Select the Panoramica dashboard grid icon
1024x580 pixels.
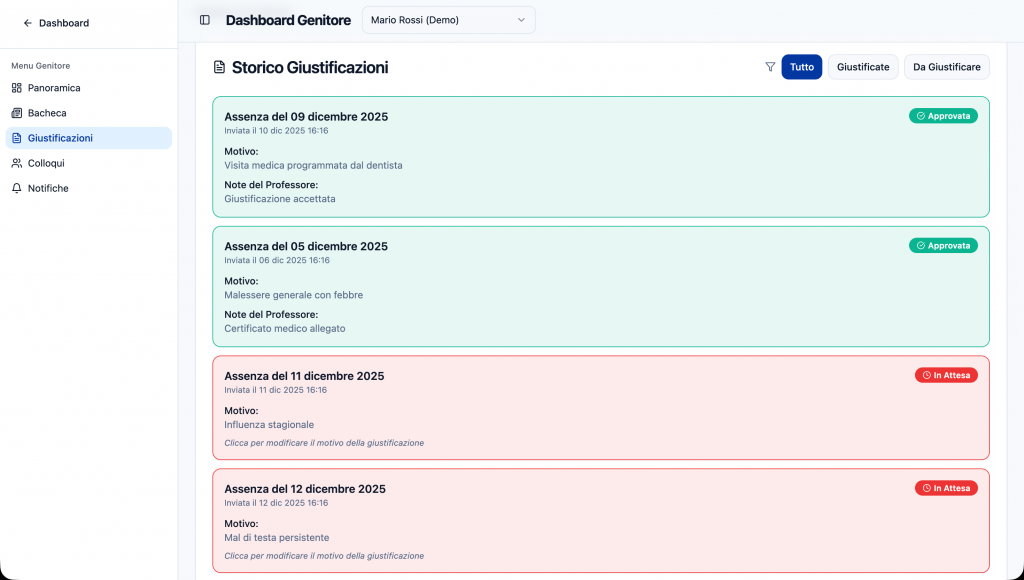[x=17, y=88]
